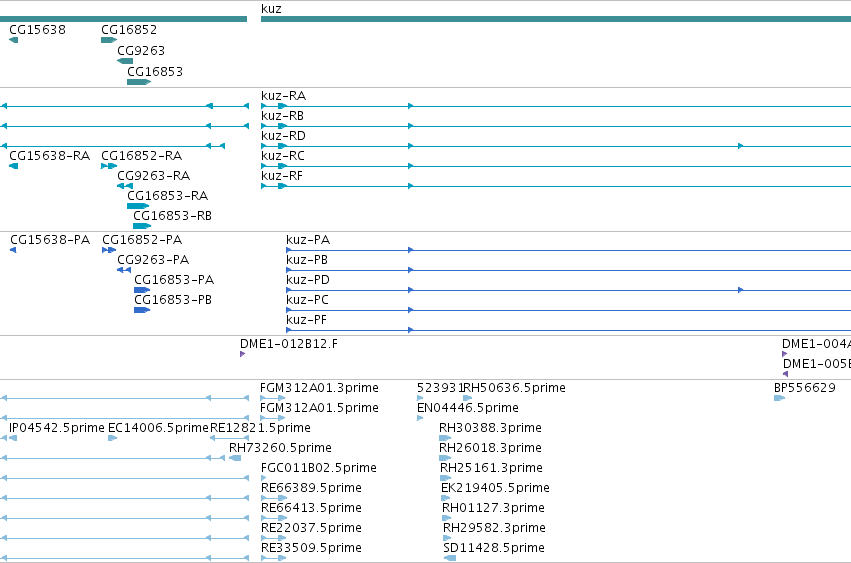Click the RE33509.5prime EST label
Screen dimensions: 851x563
click(311, 548)
